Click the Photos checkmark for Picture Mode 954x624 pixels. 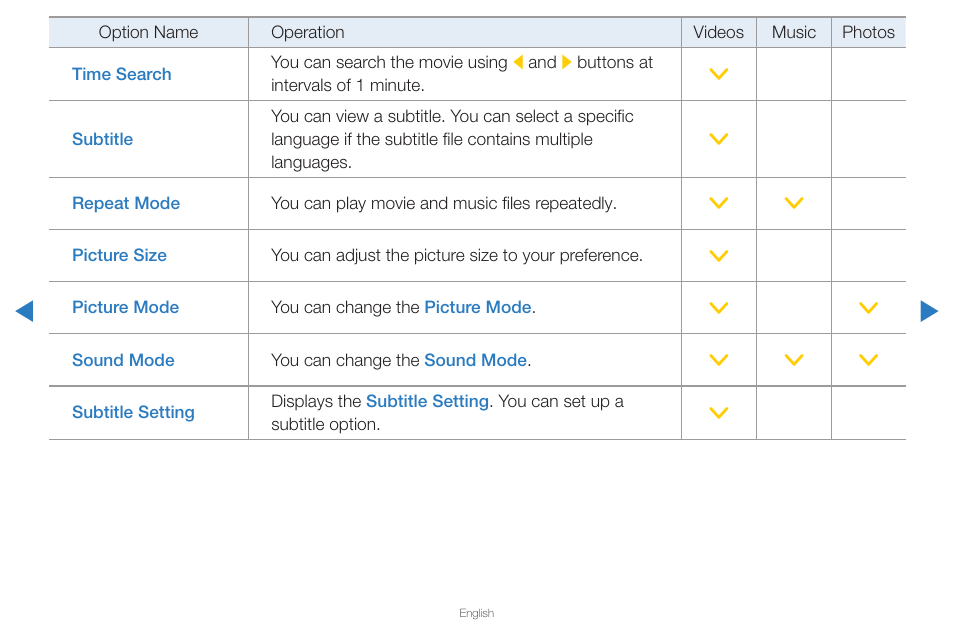[868, 307]
